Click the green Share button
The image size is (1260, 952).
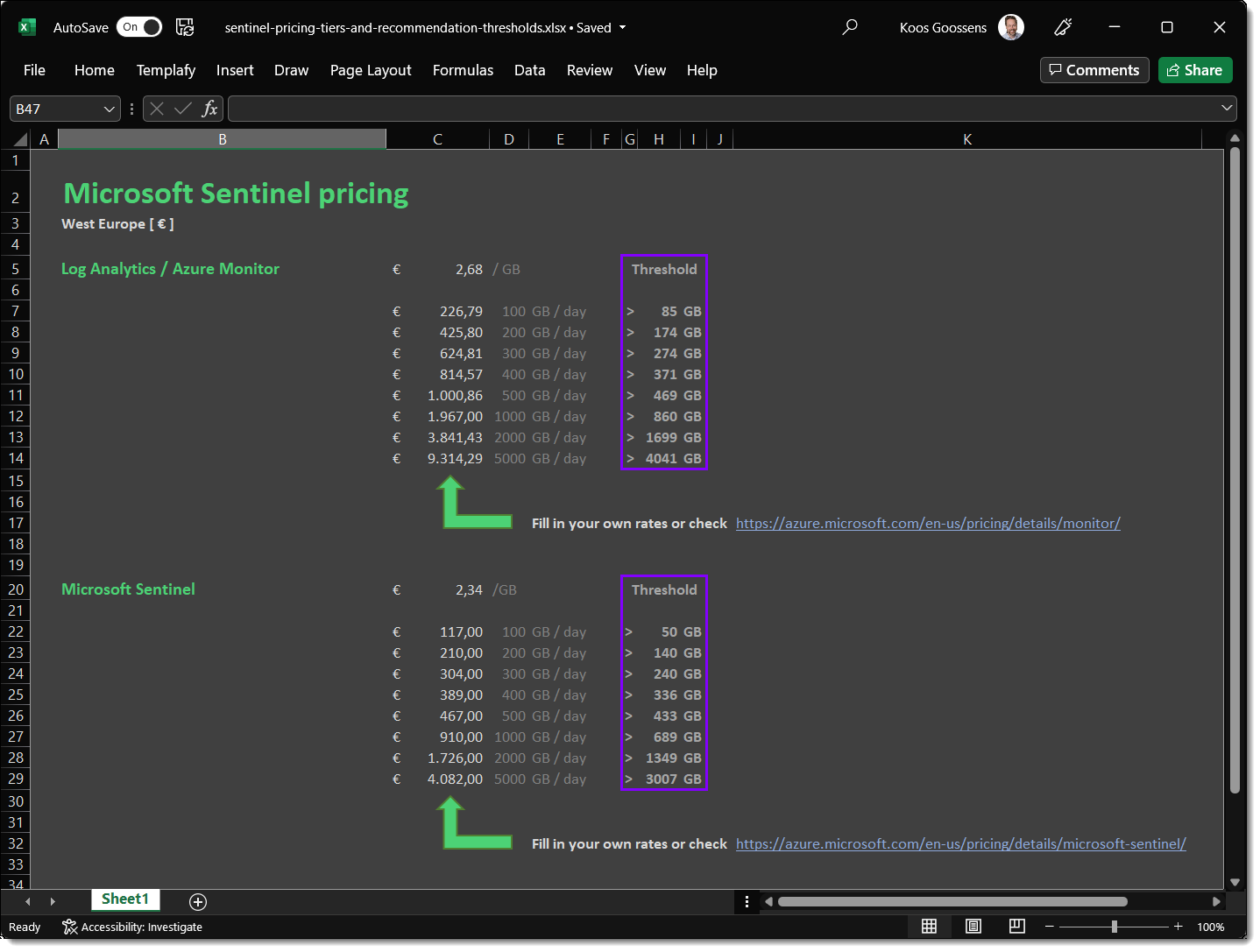click(1195, 70)
